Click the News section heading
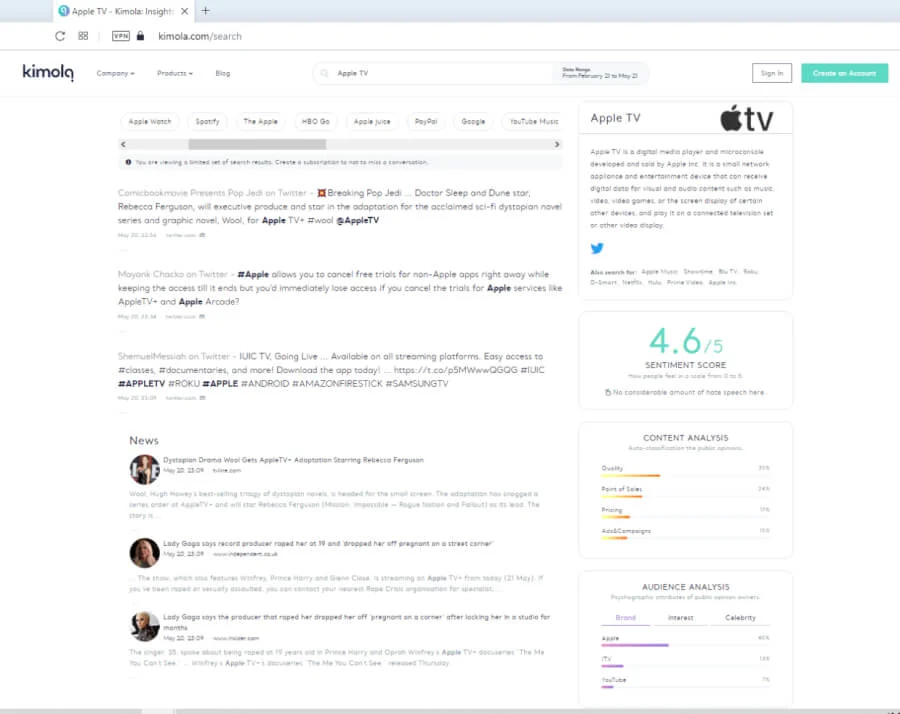The width and height of the screenshot is (900, 714). (x=143, y=440)
